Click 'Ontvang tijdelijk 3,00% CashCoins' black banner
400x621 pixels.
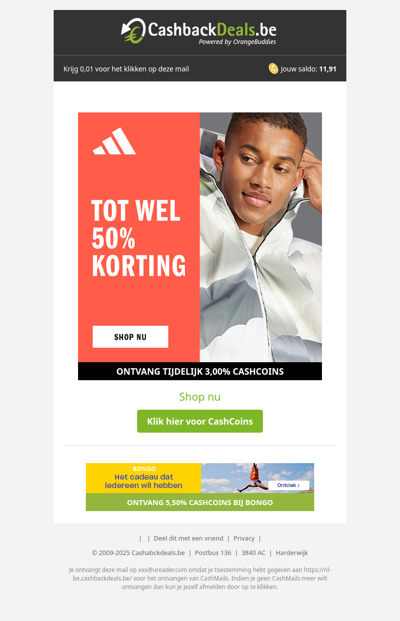pyautogui.click(x=200, y=371)
